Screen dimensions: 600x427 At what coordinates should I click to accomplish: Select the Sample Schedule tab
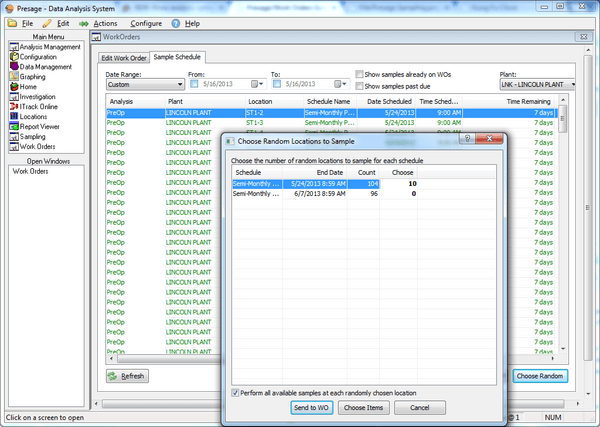(177, 57)
